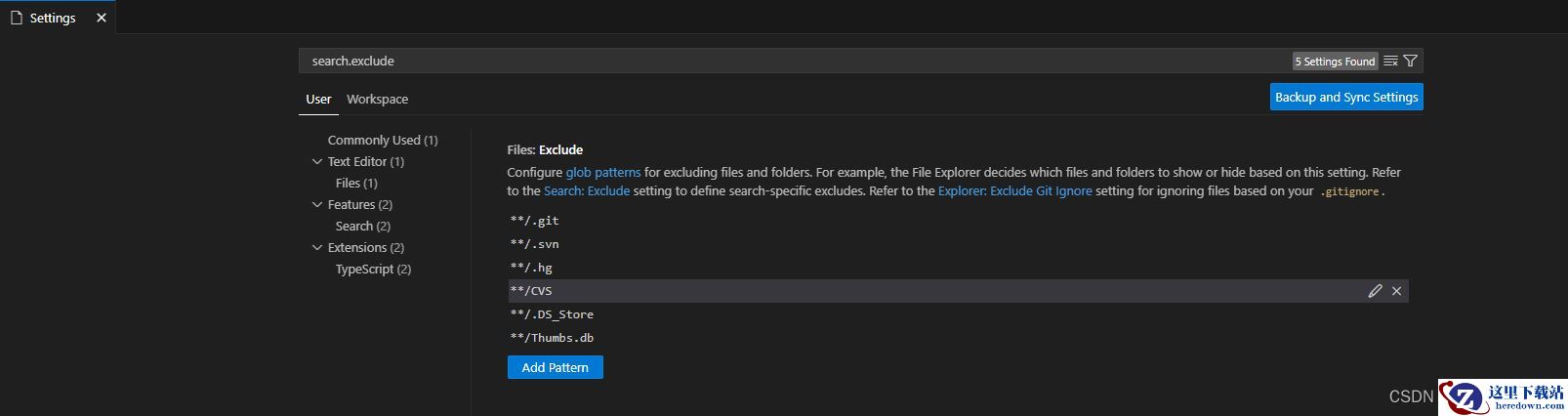Select the User settings tab
This screenshot has height=416, width=1568.
pos(318,99)
